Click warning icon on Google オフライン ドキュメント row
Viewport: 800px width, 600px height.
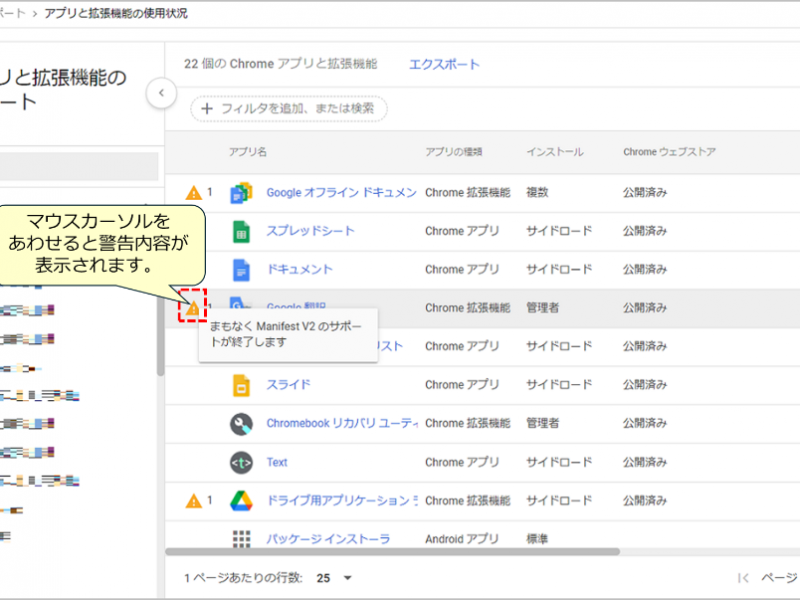point(193,193)
